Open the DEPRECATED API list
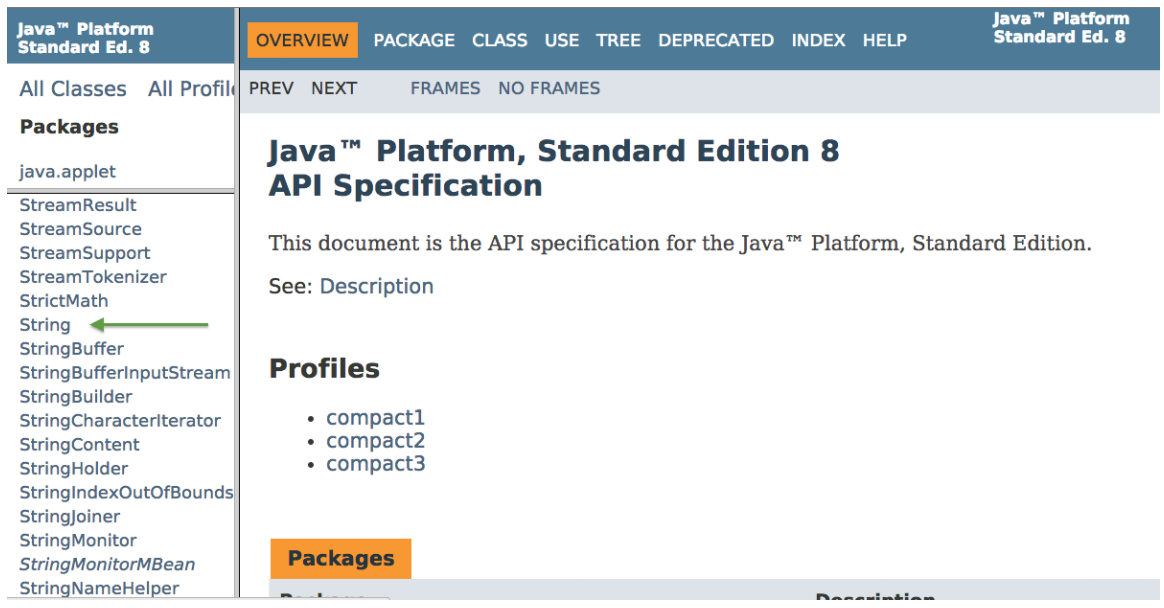The image size is (1164, 608). click(716, 40)
